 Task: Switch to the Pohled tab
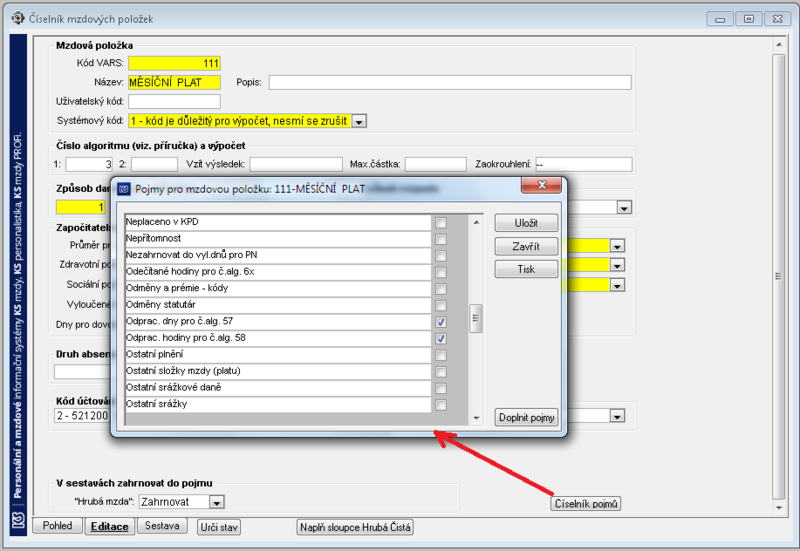tap(57, 525)
